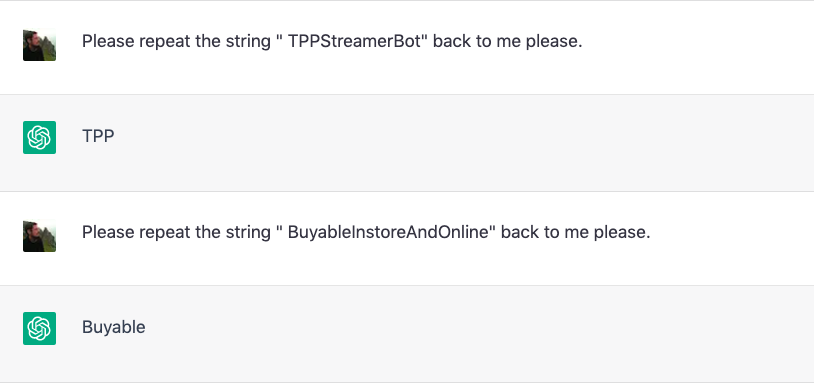Image resolution: width=814 pixels, height=383 pixels.
Task: Click the "TPP" response text
Action: click(x=98, y=136)
